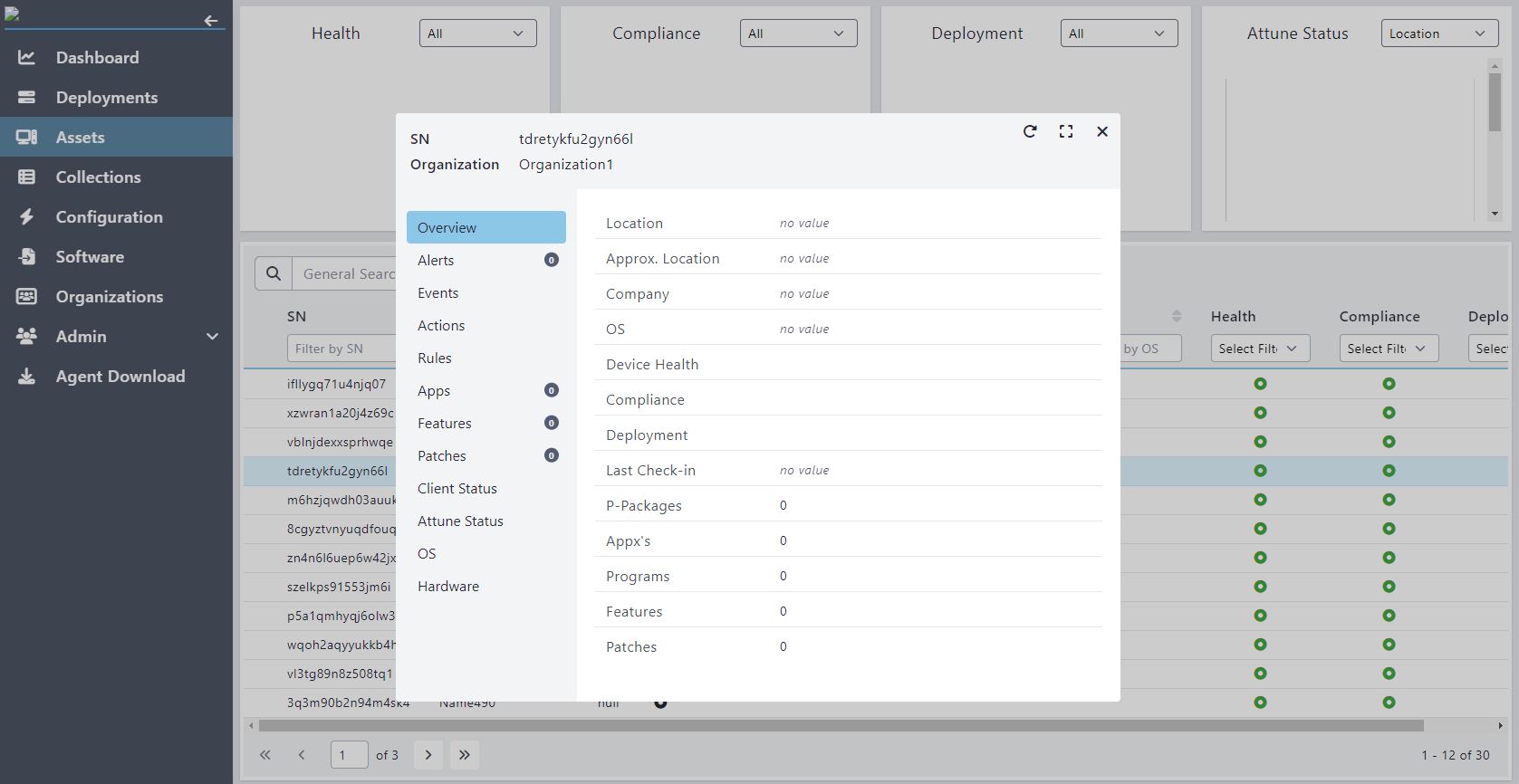Click the Collections table icon
The image size is (1519, 784).
pos(27,177)
